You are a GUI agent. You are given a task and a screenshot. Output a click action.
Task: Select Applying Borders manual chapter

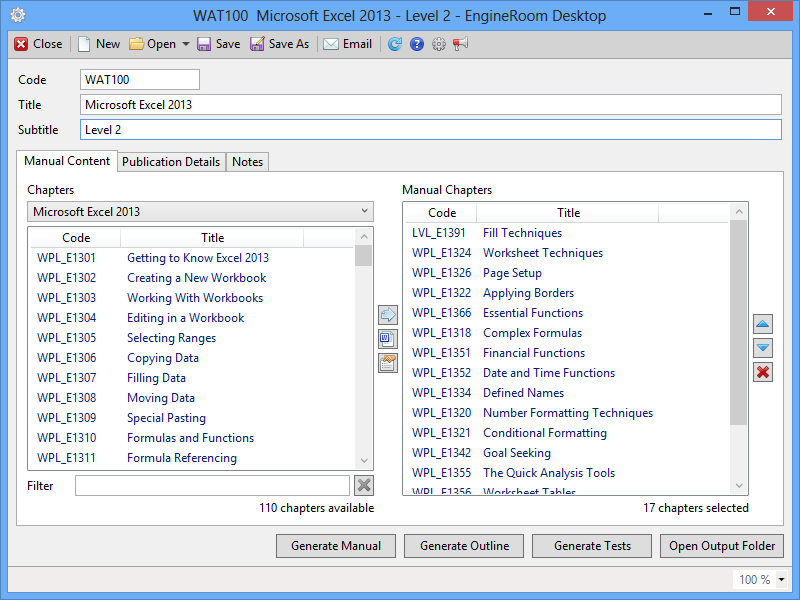(x=567, y=292)
